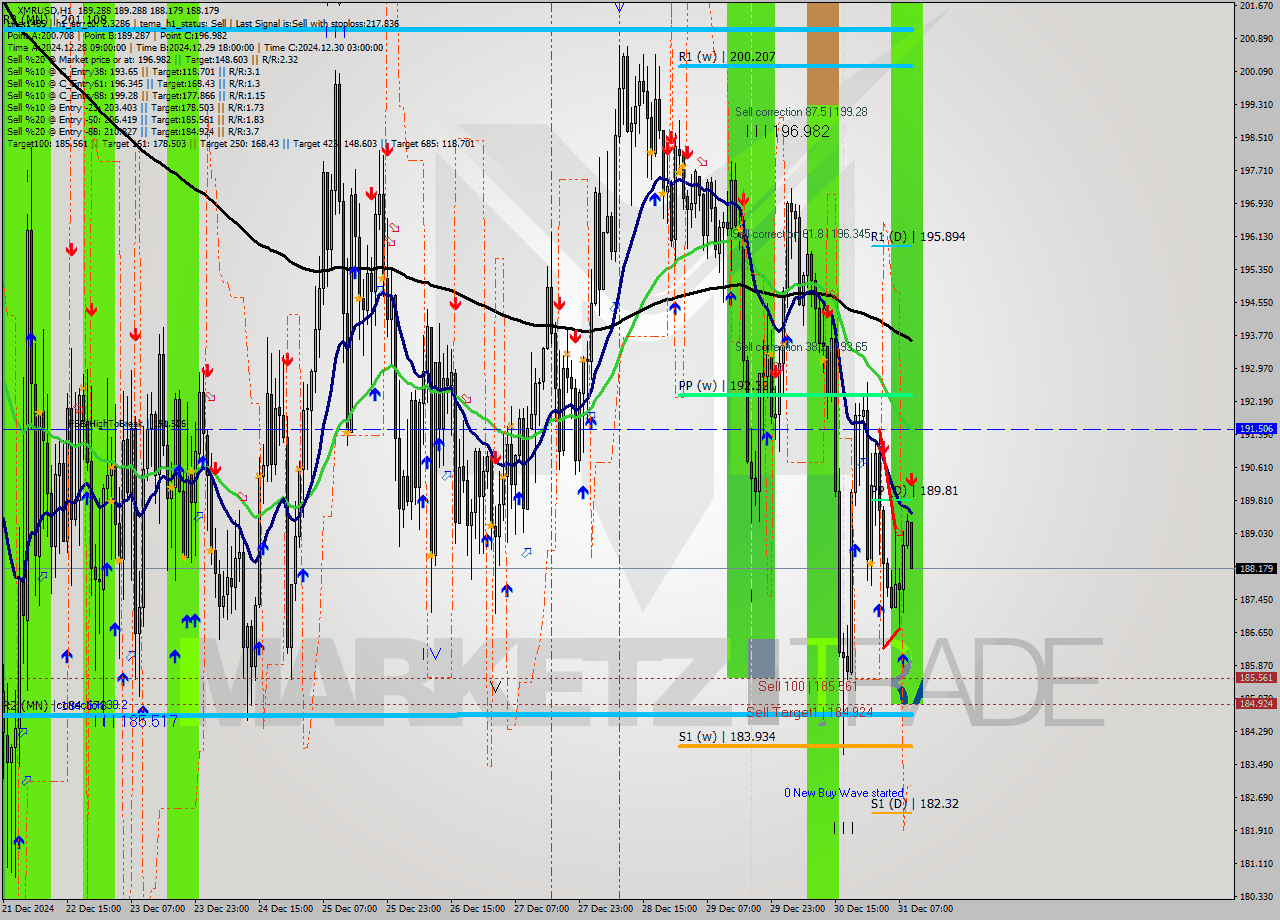
Task: Select the 192.970 price axis value
Action: click(x=1256, y=368)
